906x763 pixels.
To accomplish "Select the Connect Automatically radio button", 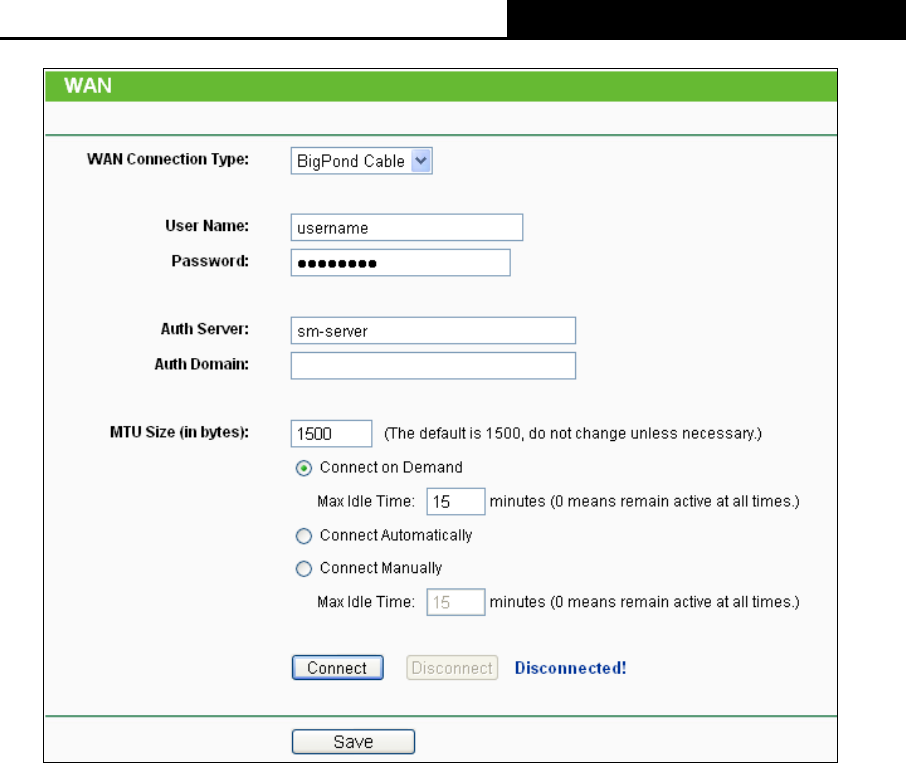I will pyautogui.click(x=303, y=536).
